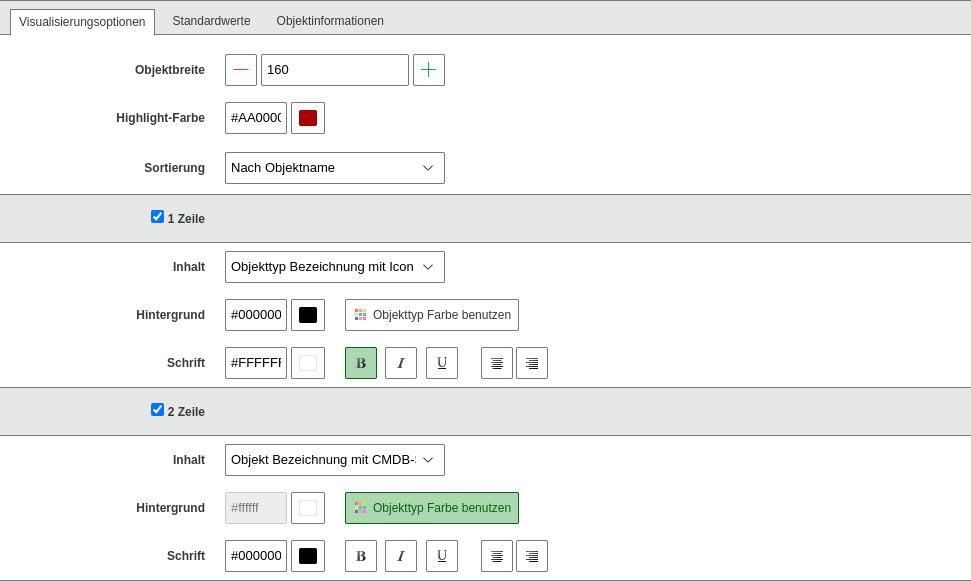Toggle italic for 2 Zeile Schrift
The width and height of the screenshot is (971, 581).
(401, 556)
